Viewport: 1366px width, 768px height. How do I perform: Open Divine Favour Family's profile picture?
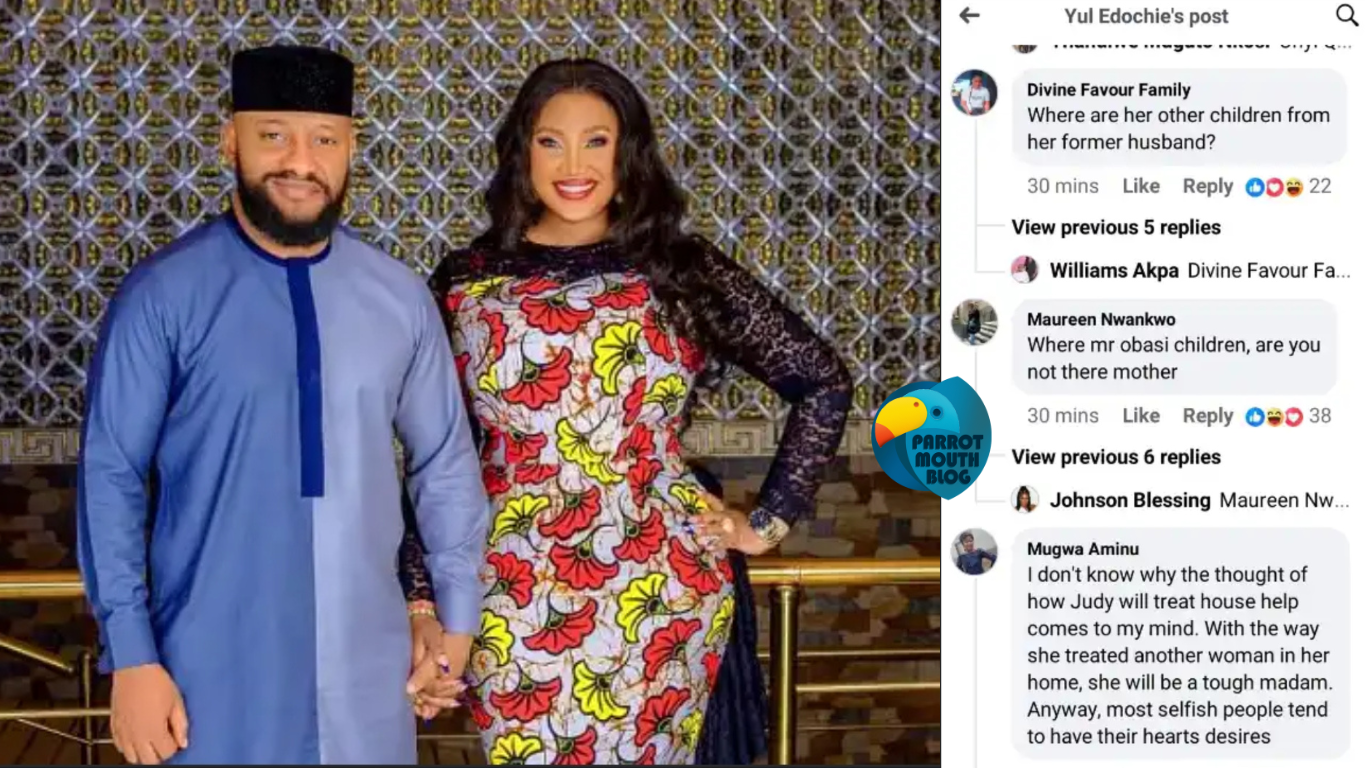[x=974, y=93]
